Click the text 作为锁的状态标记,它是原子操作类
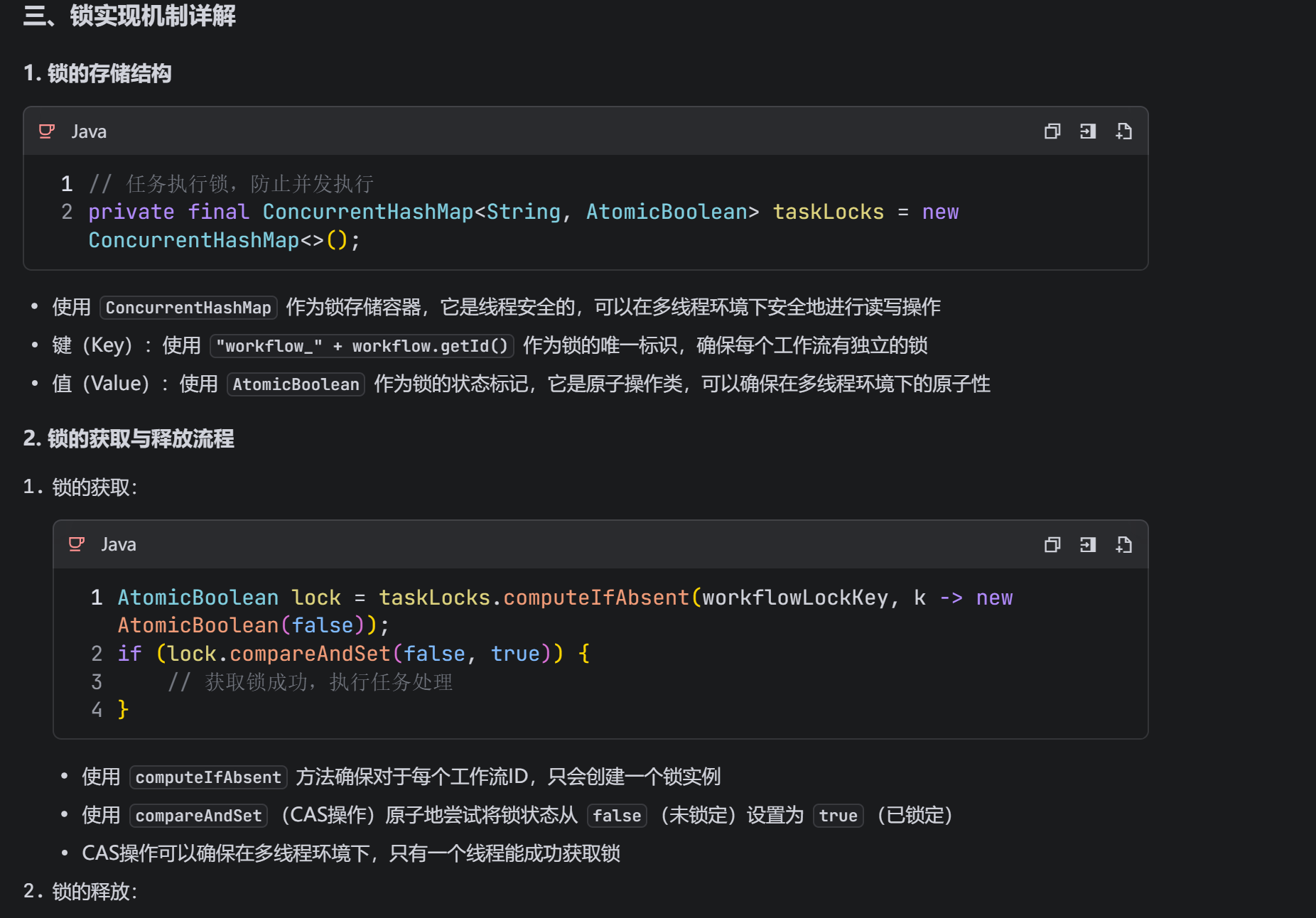Viewport: 1316px width, 918px height. pos(529,384)
